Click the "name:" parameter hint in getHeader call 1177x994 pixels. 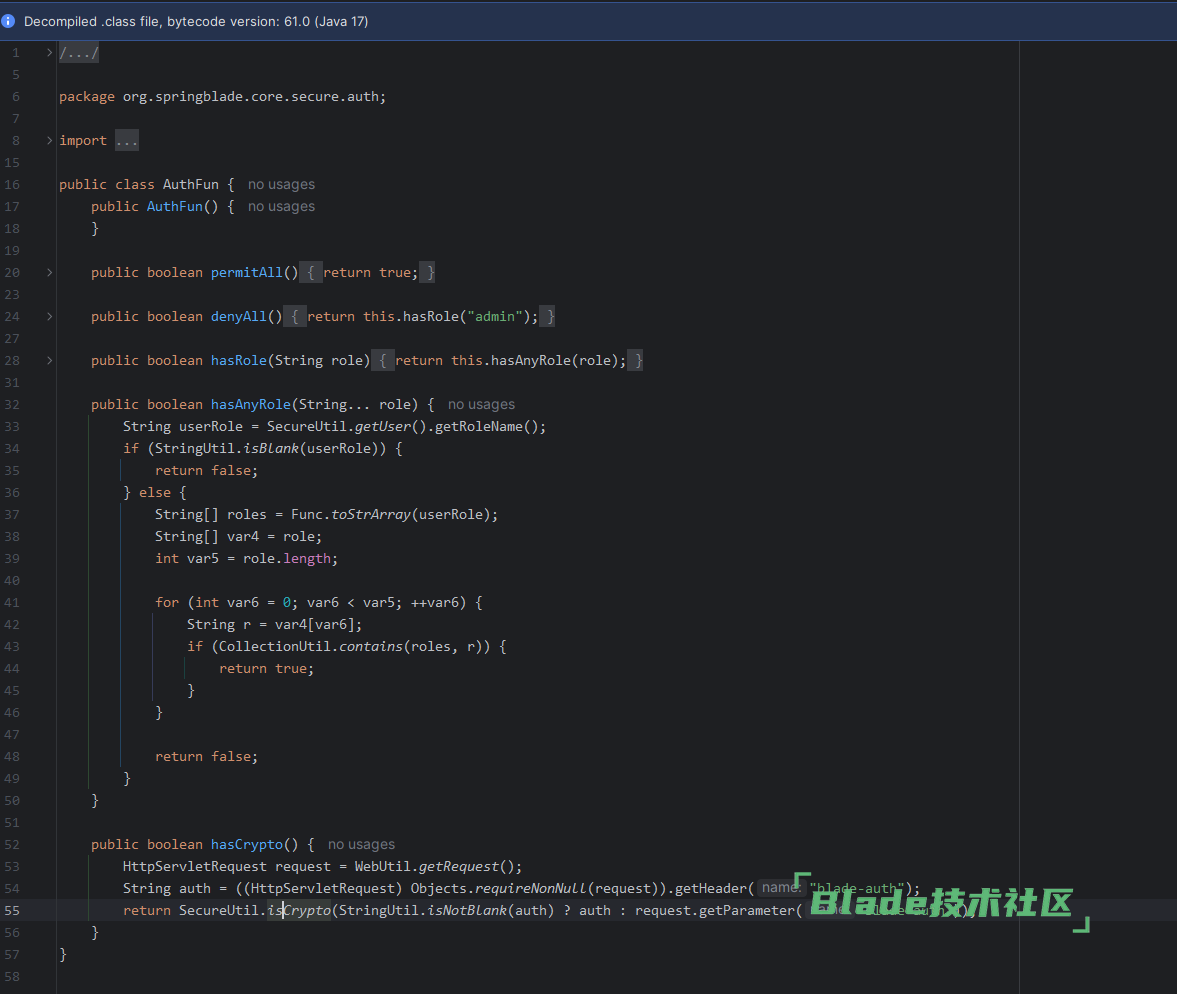click(780, 888)
